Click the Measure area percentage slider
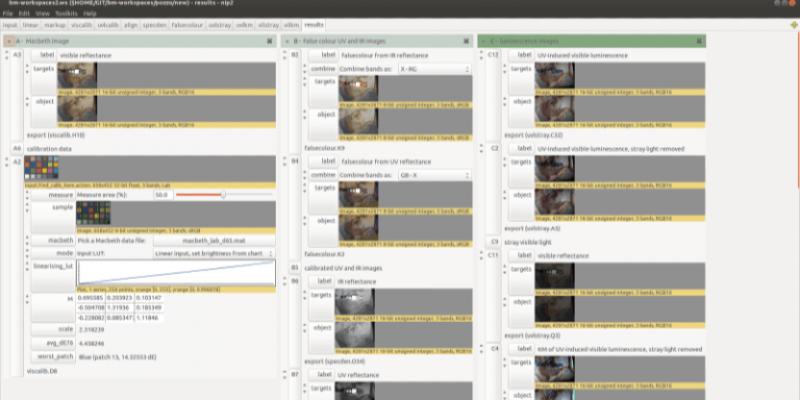This screenshot has height=400, width=800. (225, 195)
